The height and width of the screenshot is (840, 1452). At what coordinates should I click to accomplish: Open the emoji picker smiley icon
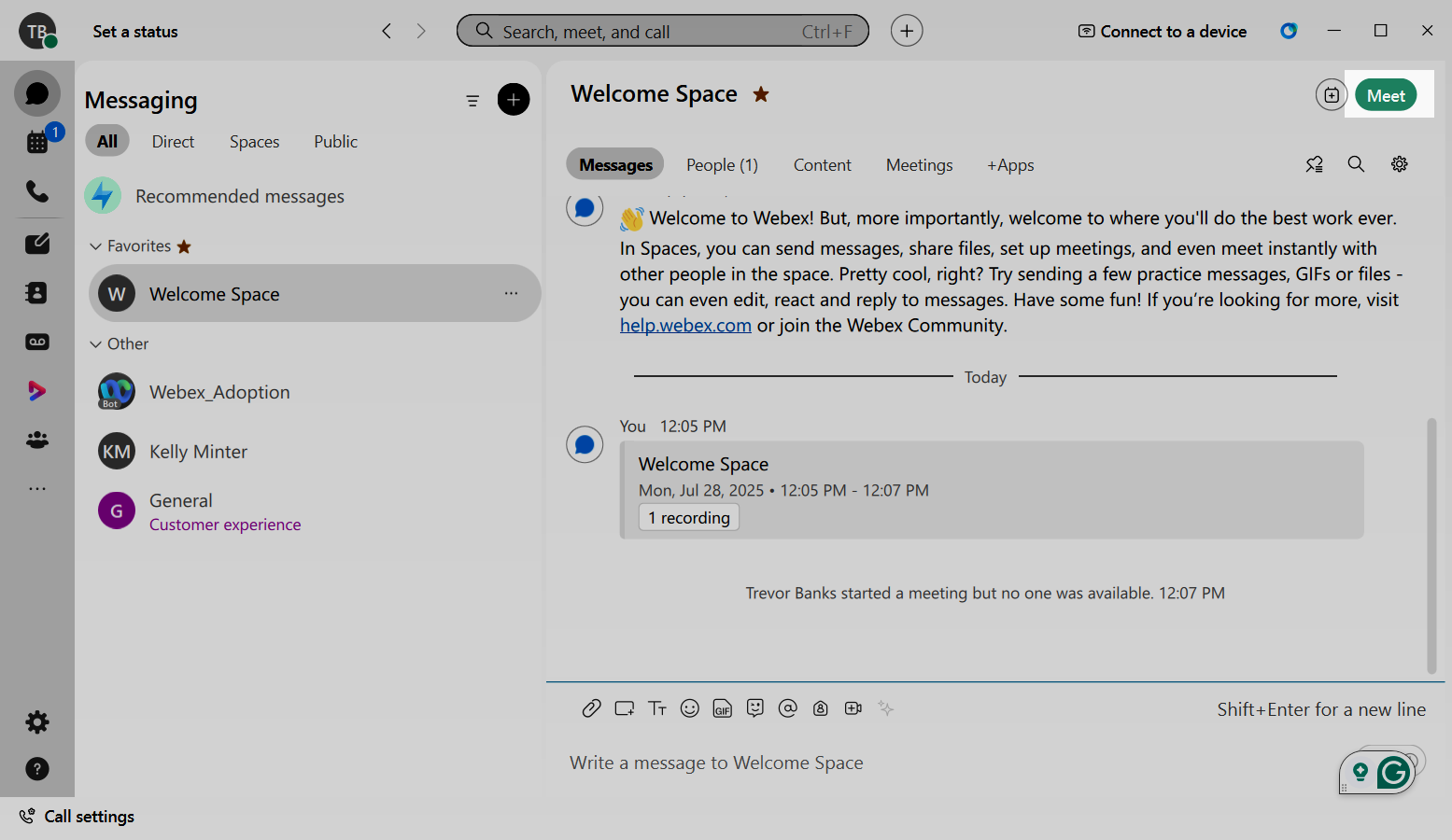(690, 708)
